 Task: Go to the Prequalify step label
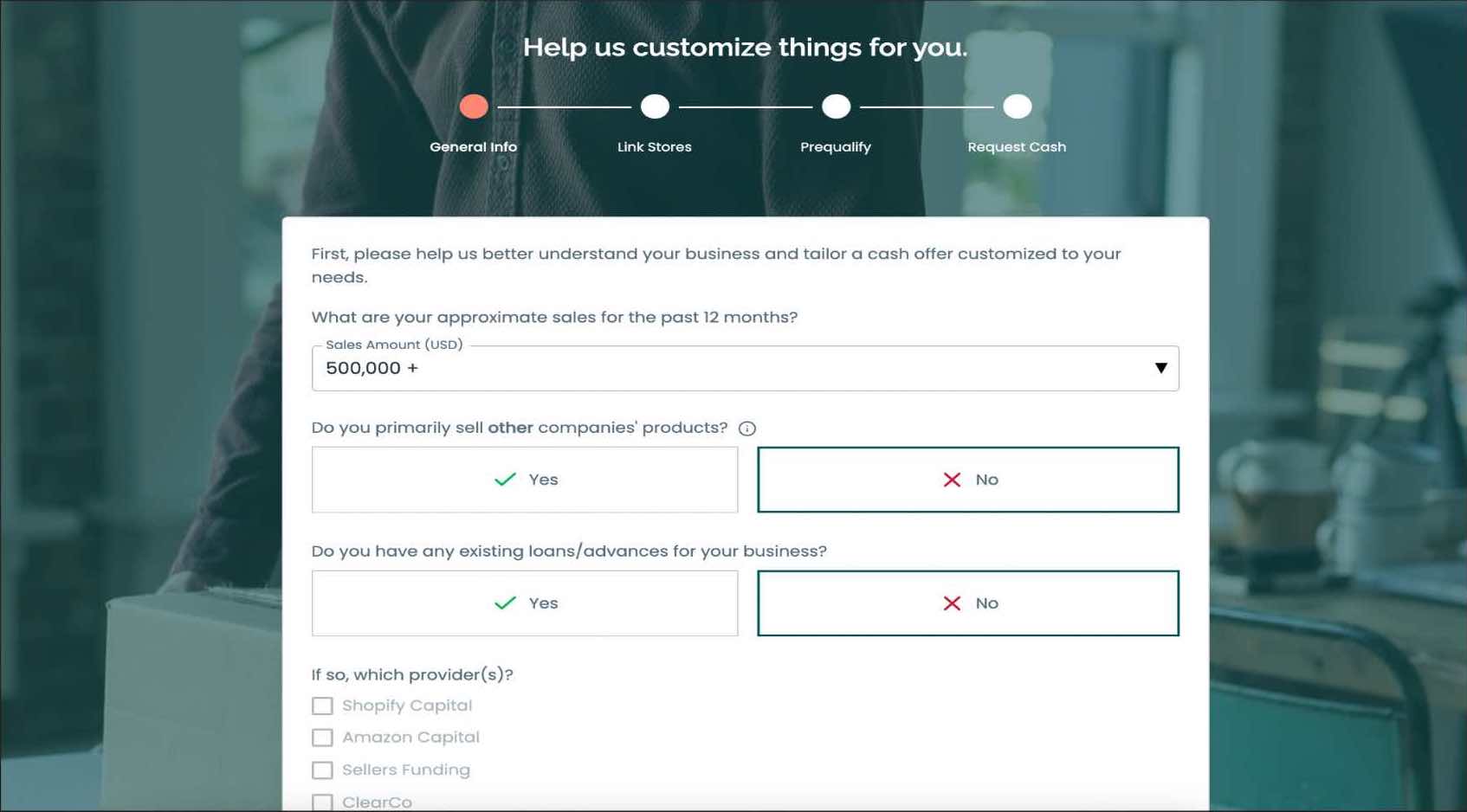836,147
